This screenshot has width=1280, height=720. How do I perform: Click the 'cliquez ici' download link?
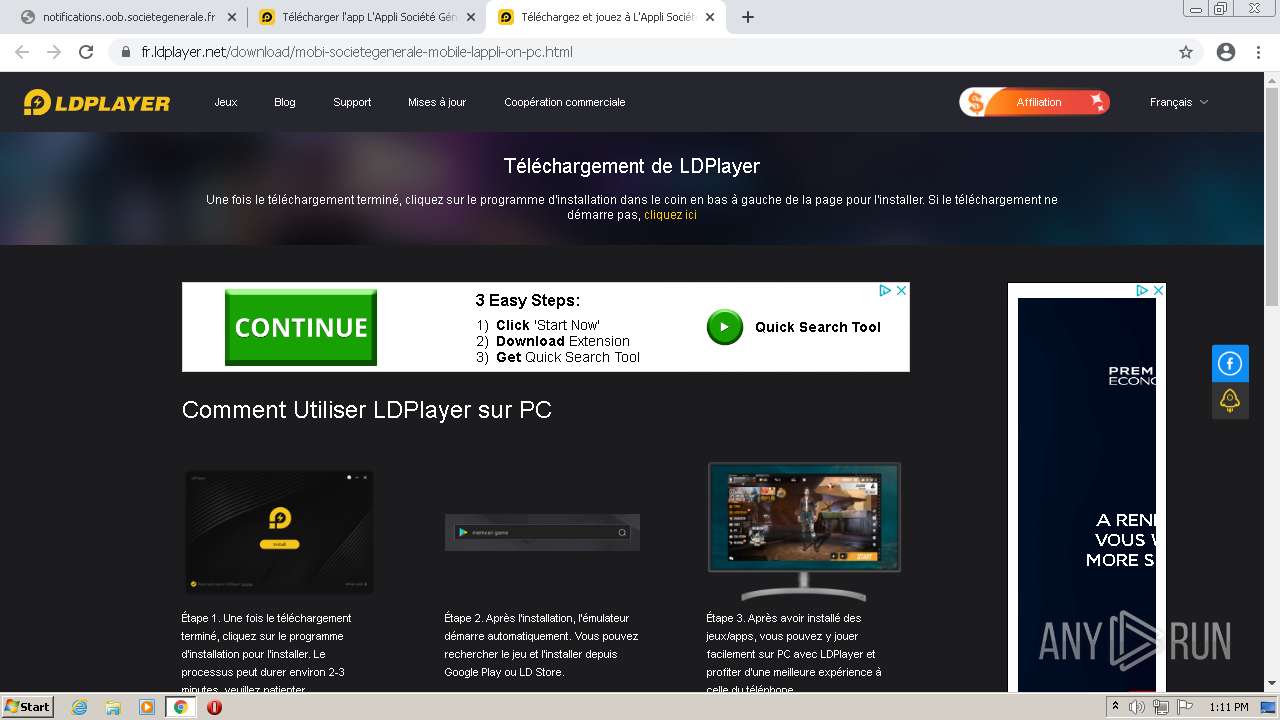point(671,215)
